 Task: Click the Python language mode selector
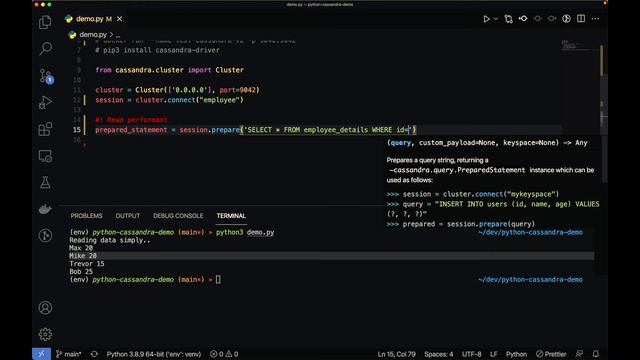pyautogui.click(x=516, y=354)
